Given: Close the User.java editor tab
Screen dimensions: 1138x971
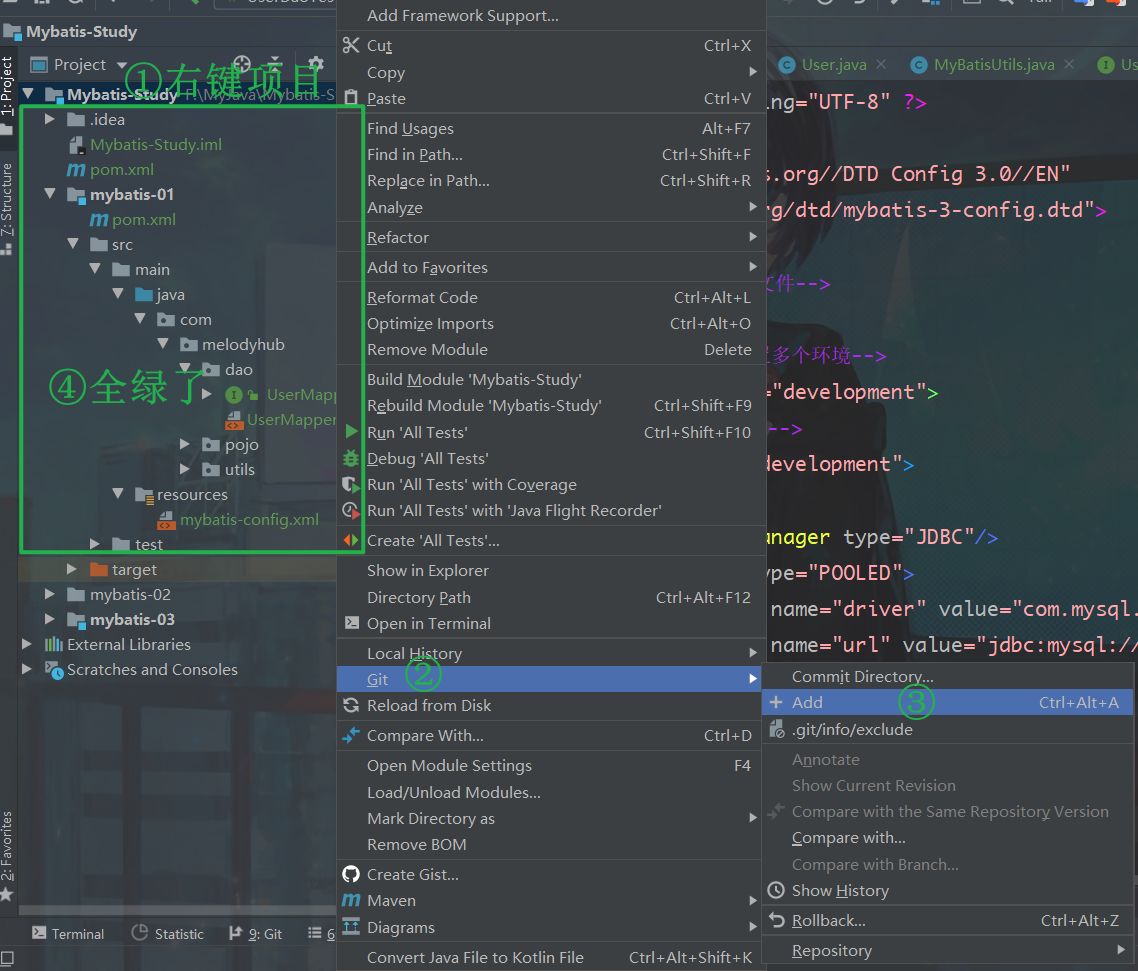Looking at the screenshot, I should point(880,64).
